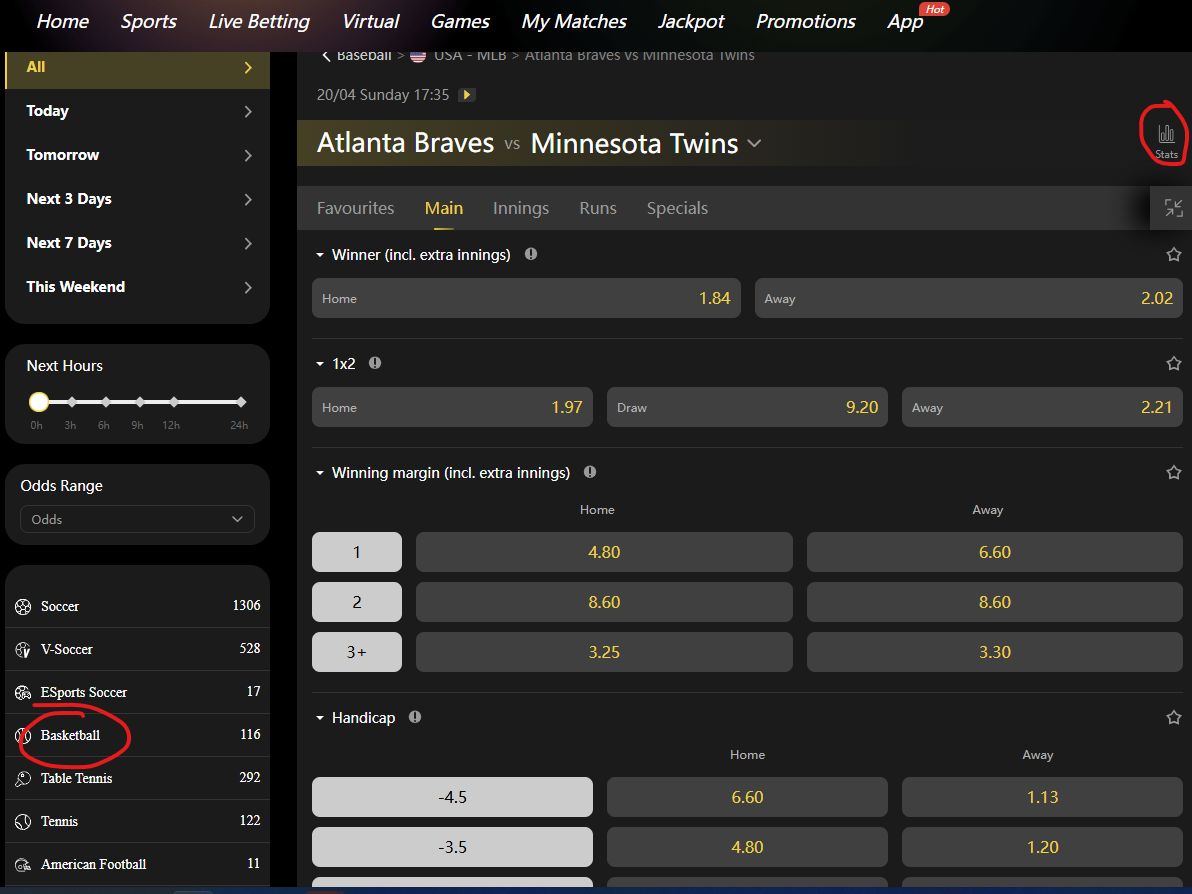Star the Winning margin market
1192x894 pixels.
pyautogui.click(x=1174, y=473)
